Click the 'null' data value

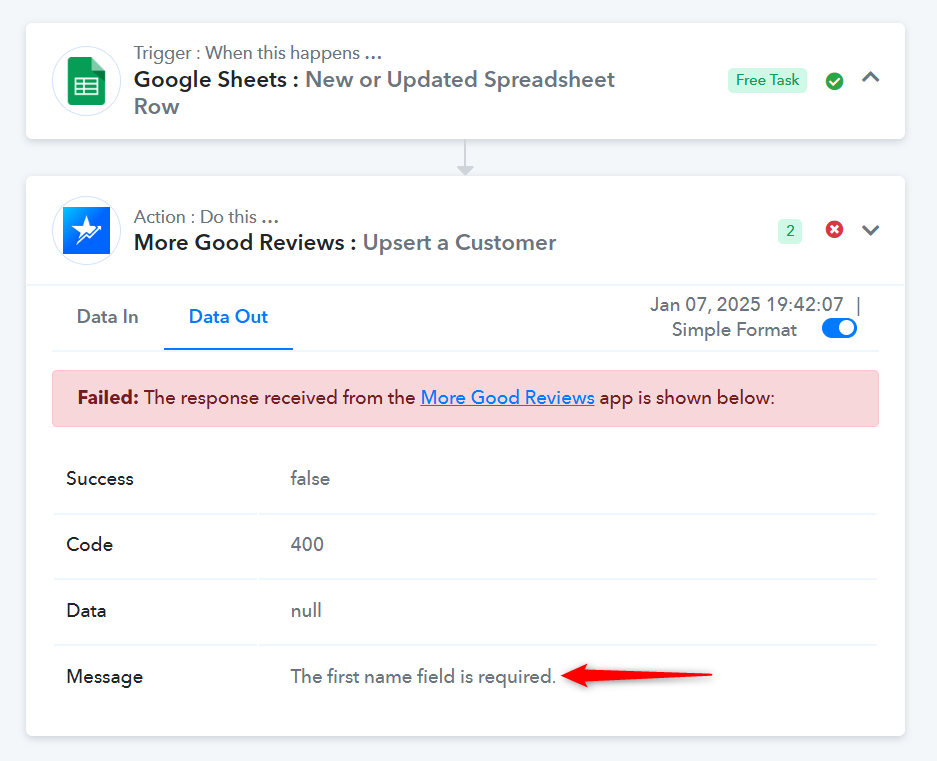pos(306,610)
